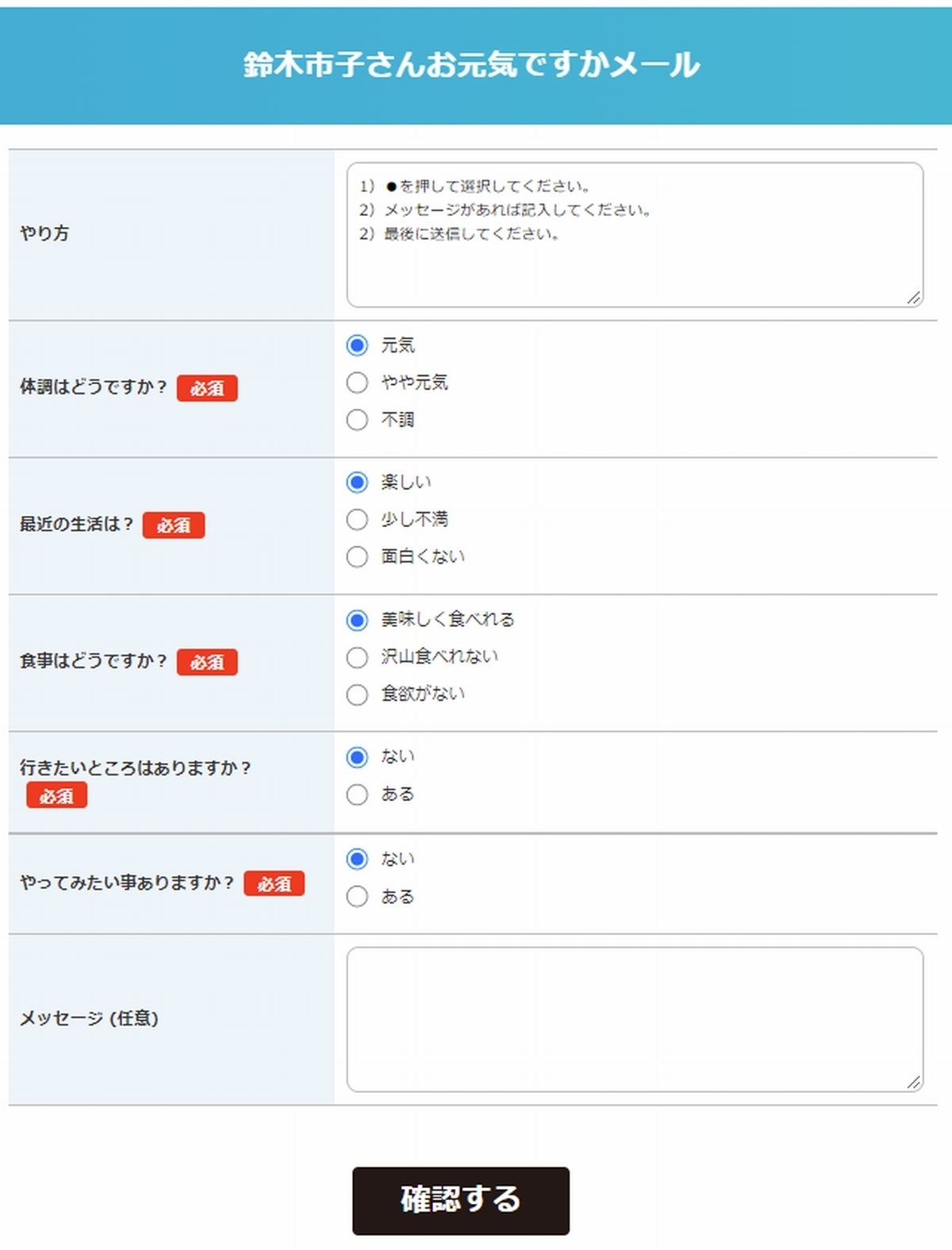This screenshot has height=1250, width=952.
Task: Choose the 少し不満 radio option
Action: click(357, 520)
